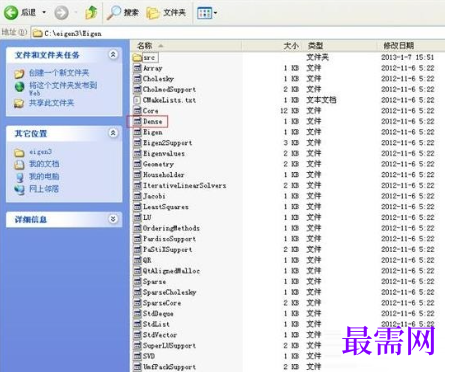Select the Cholesky file icon
The image size is (454, 372).
137,79
